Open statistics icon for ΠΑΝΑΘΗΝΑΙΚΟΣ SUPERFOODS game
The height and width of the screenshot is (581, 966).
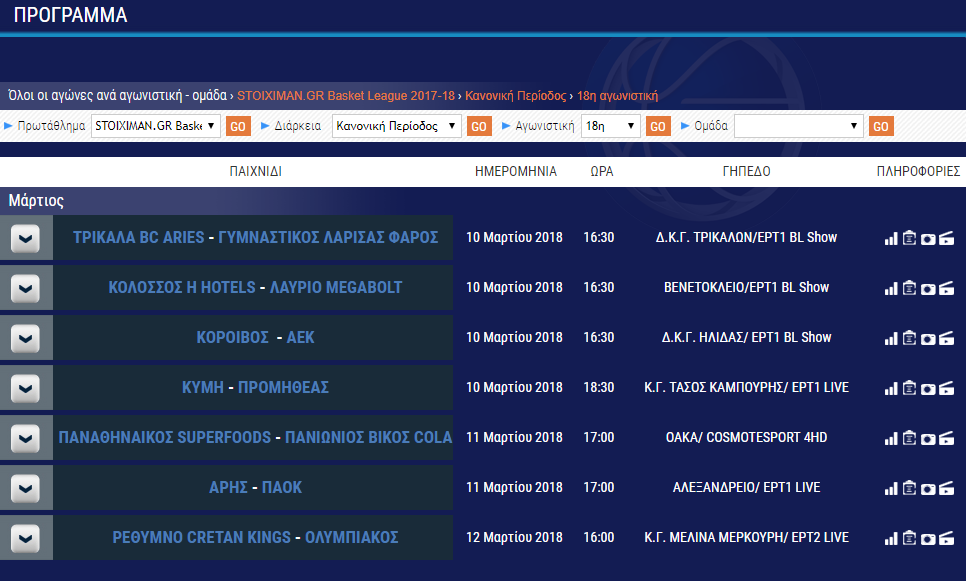891,438
